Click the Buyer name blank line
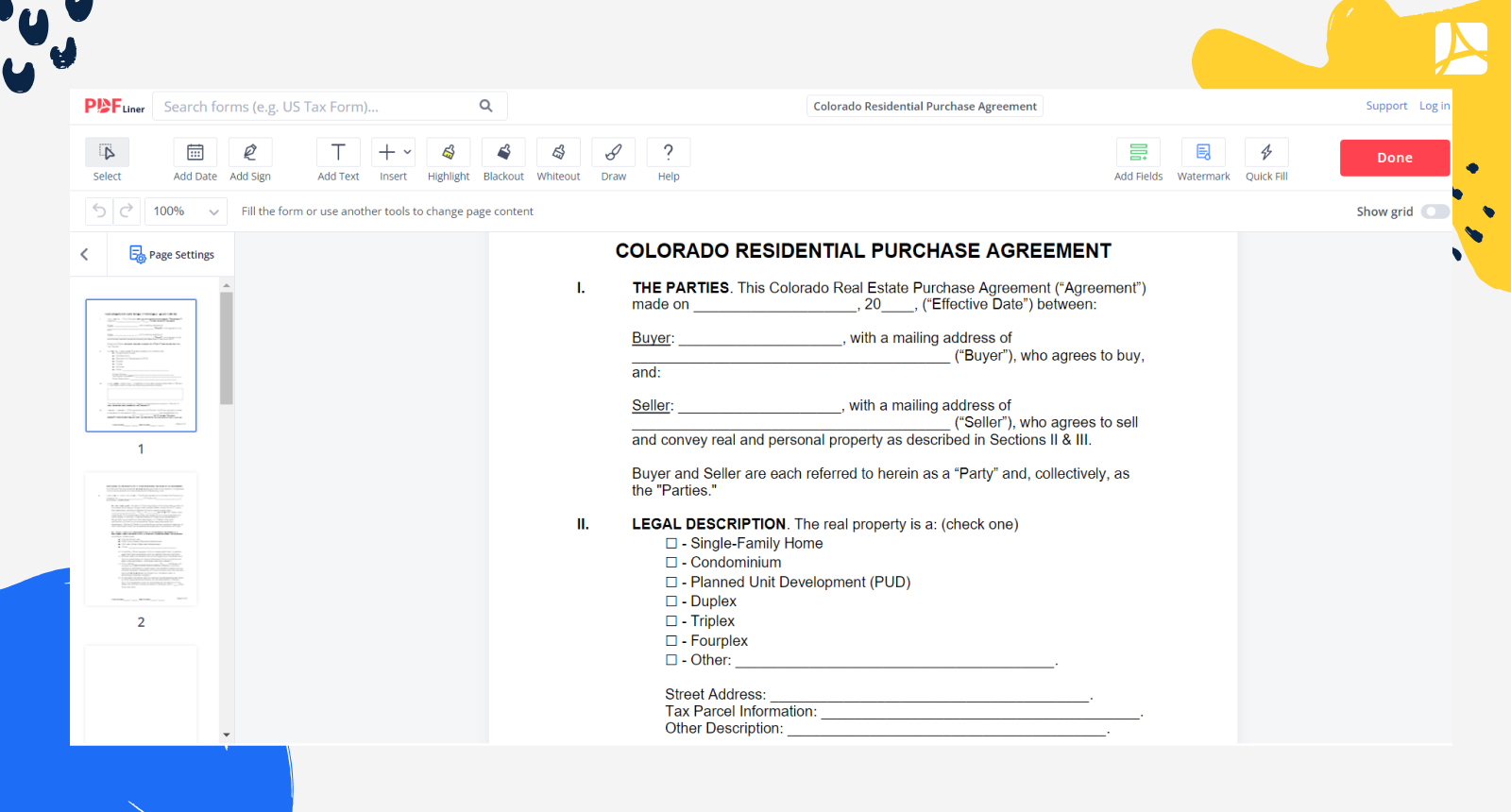 [x=760, y=338]
